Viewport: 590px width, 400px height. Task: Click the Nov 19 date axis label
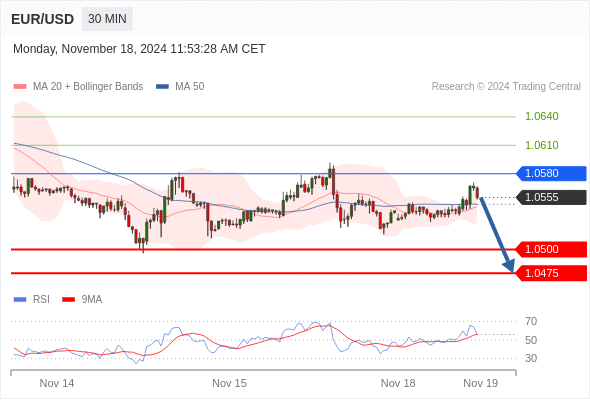point(481,383)
